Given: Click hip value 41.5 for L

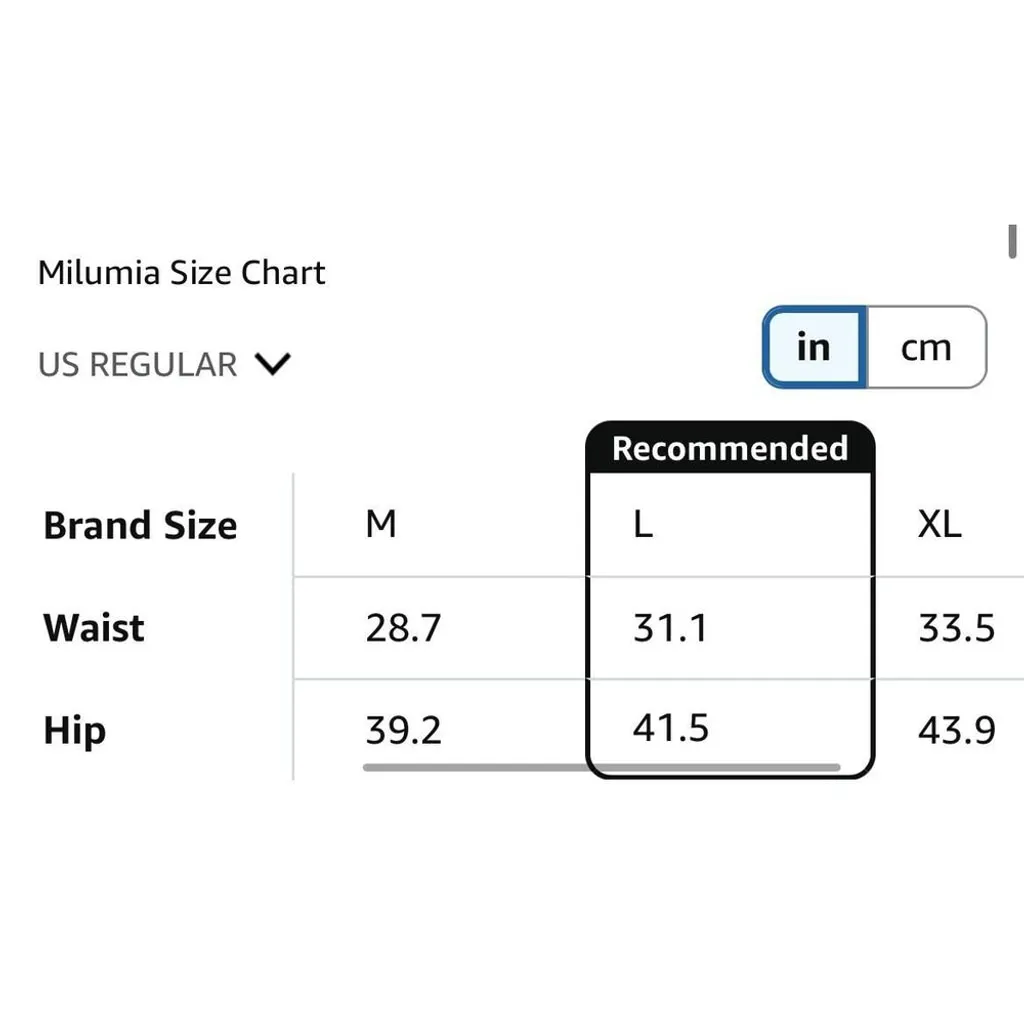Looking at the screenshot, I should (670, 728).
